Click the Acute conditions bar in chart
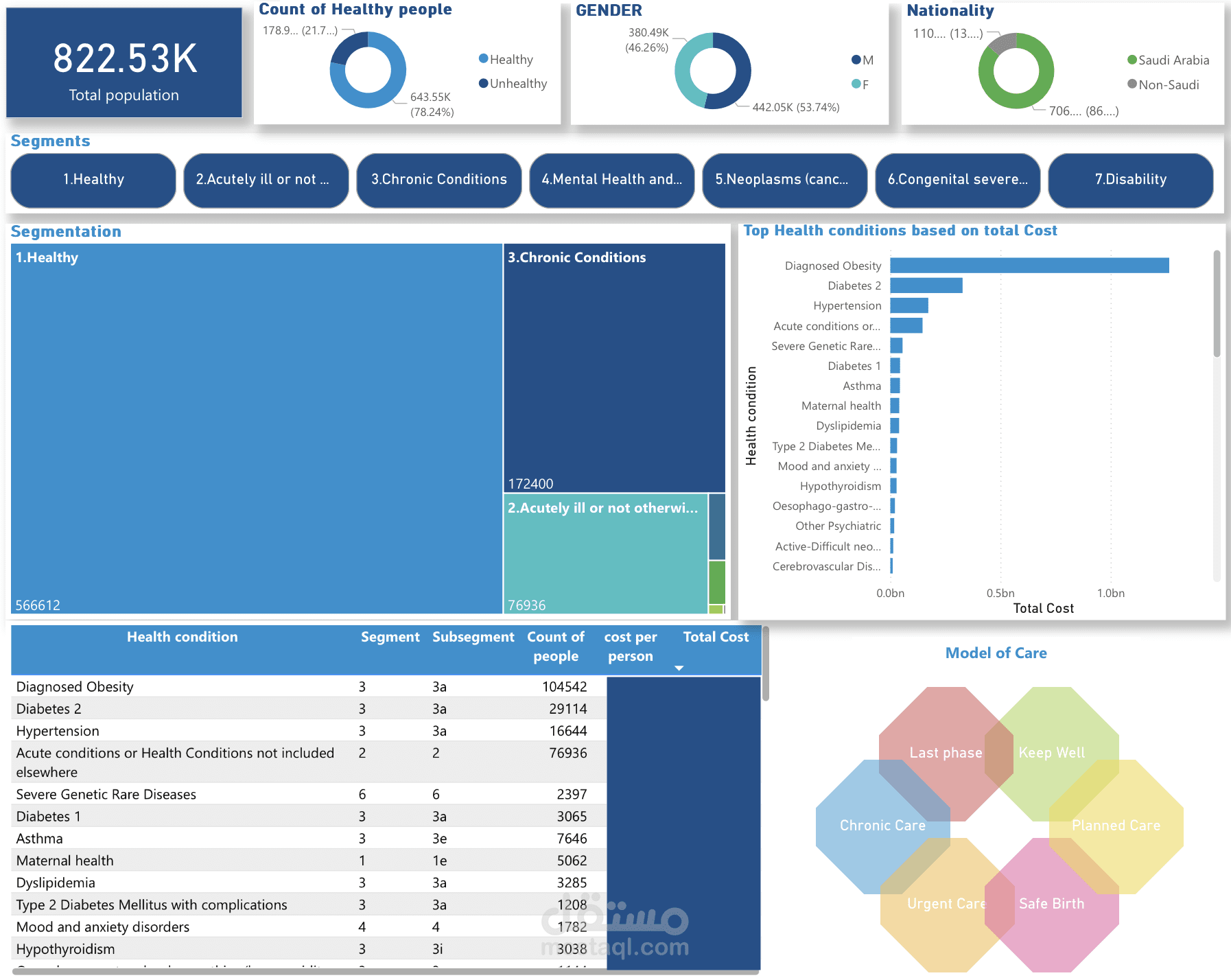 [906, 325]
